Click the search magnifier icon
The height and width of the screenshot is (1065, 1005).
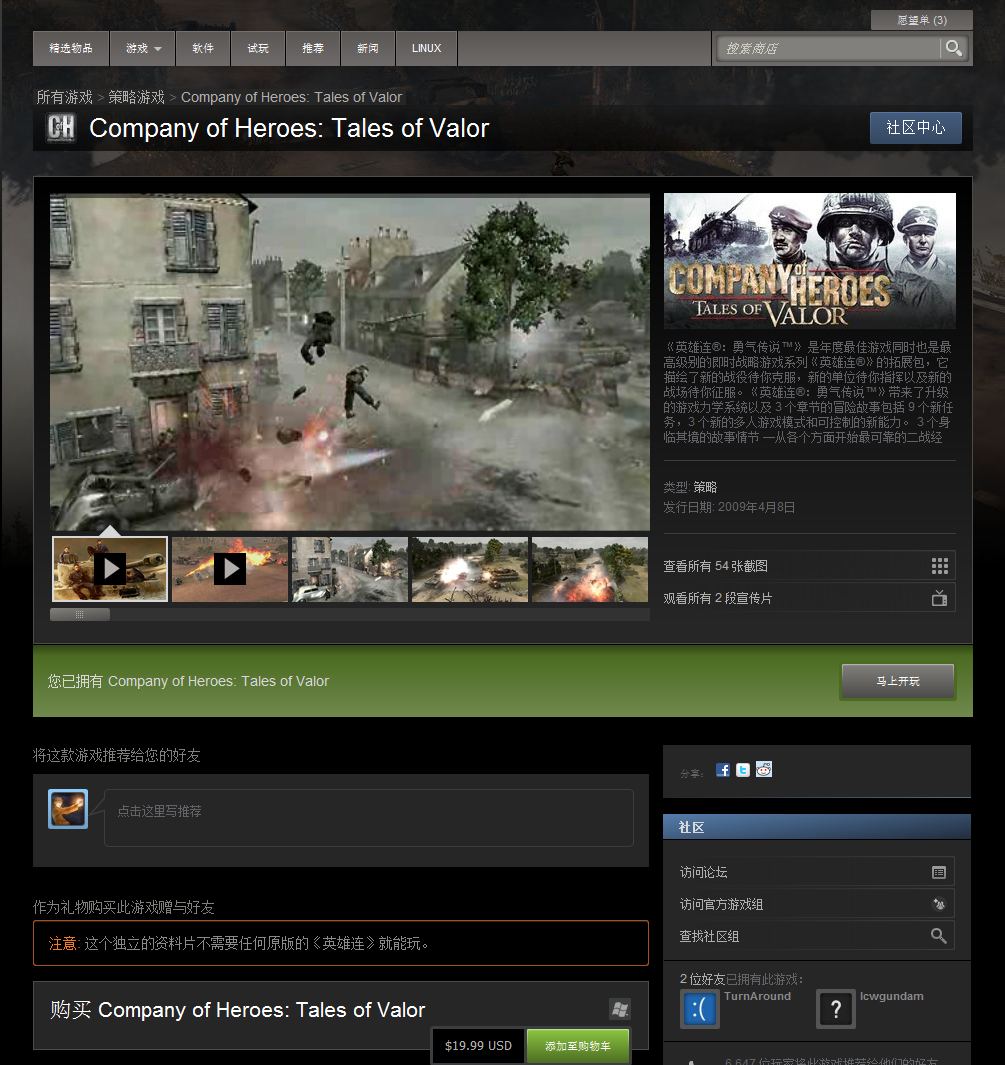953,48
